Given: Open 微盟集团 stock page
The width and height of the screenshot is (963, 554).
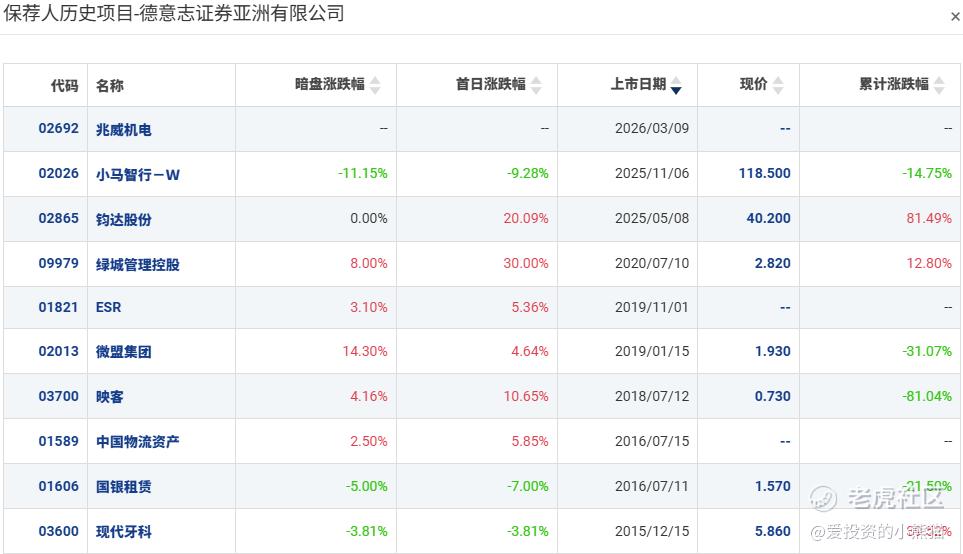Looking at the screenshot, I should pos(123,352).
